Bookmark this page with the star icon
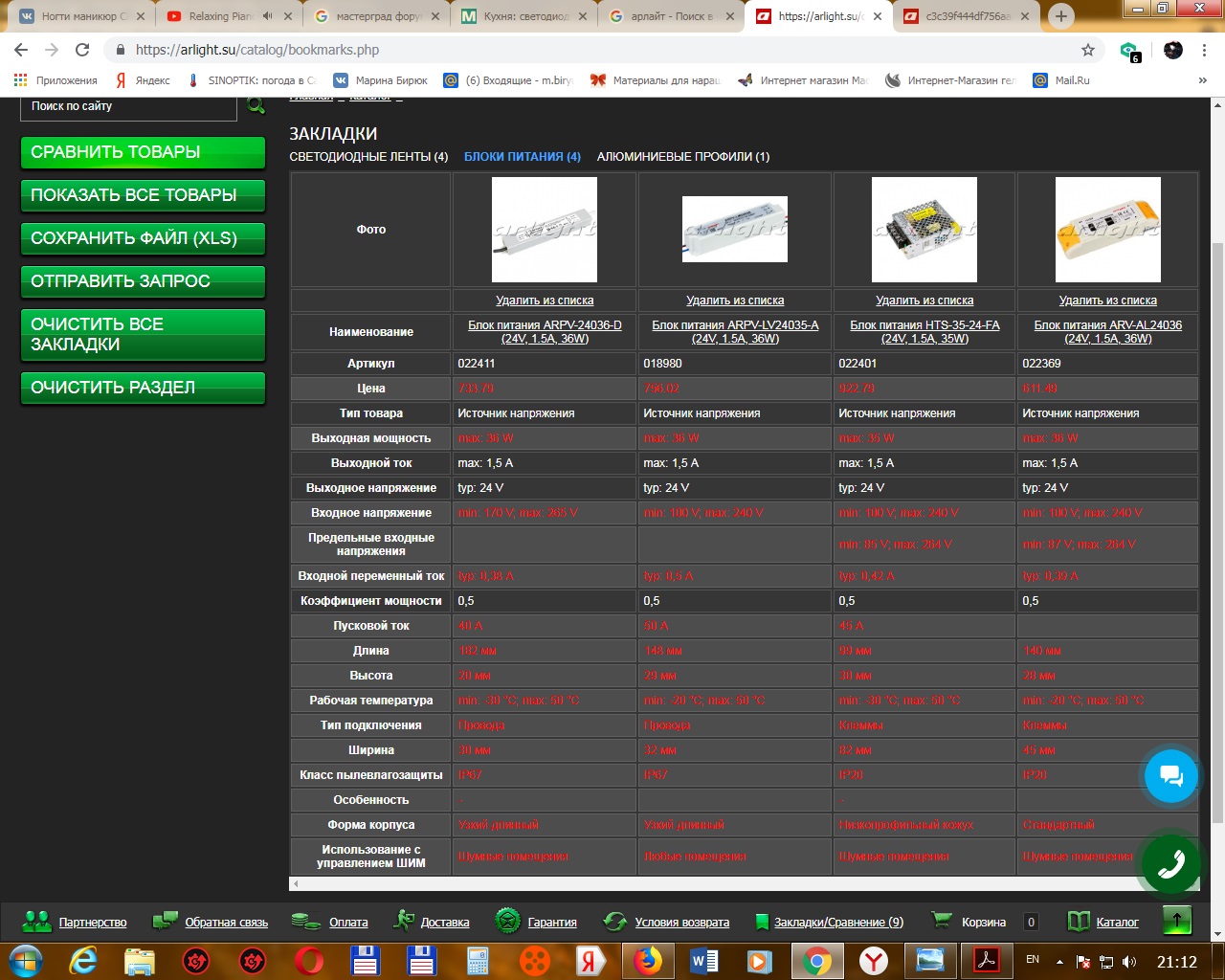The height and width of the screenshot is (980, 1225). [1088, 50]
